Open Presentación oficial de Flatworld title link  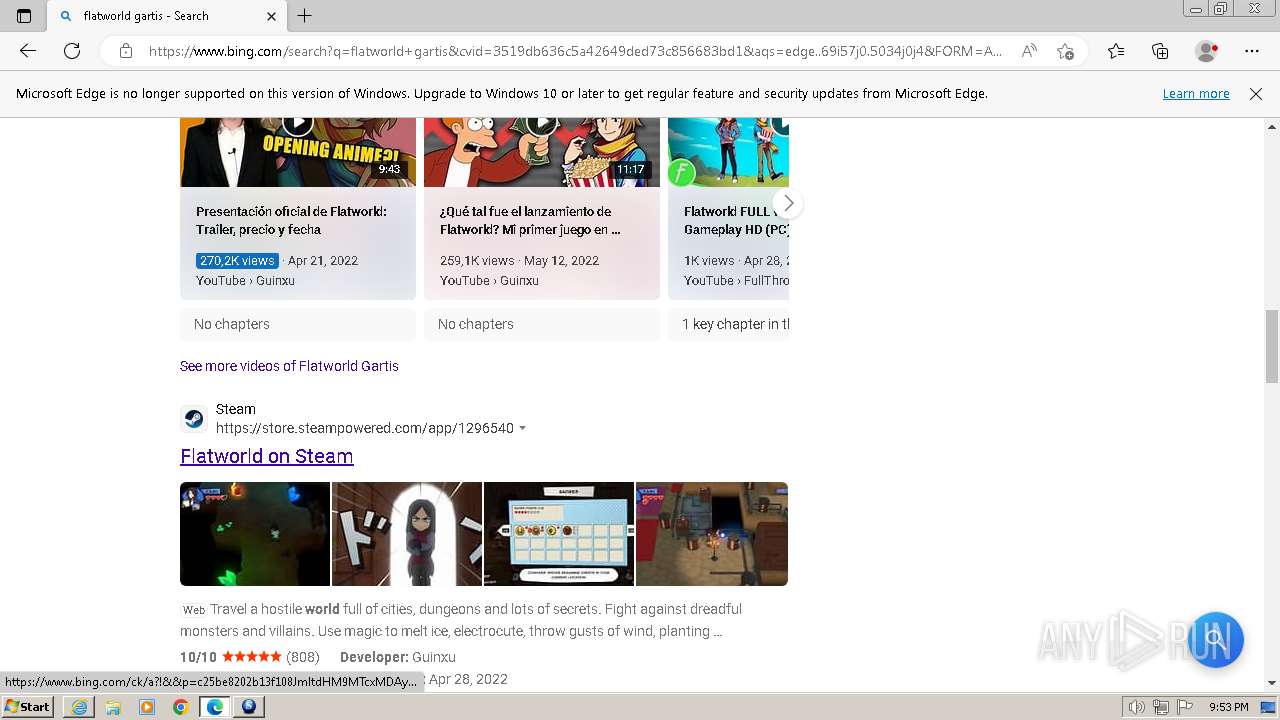(x=291, y=220)
